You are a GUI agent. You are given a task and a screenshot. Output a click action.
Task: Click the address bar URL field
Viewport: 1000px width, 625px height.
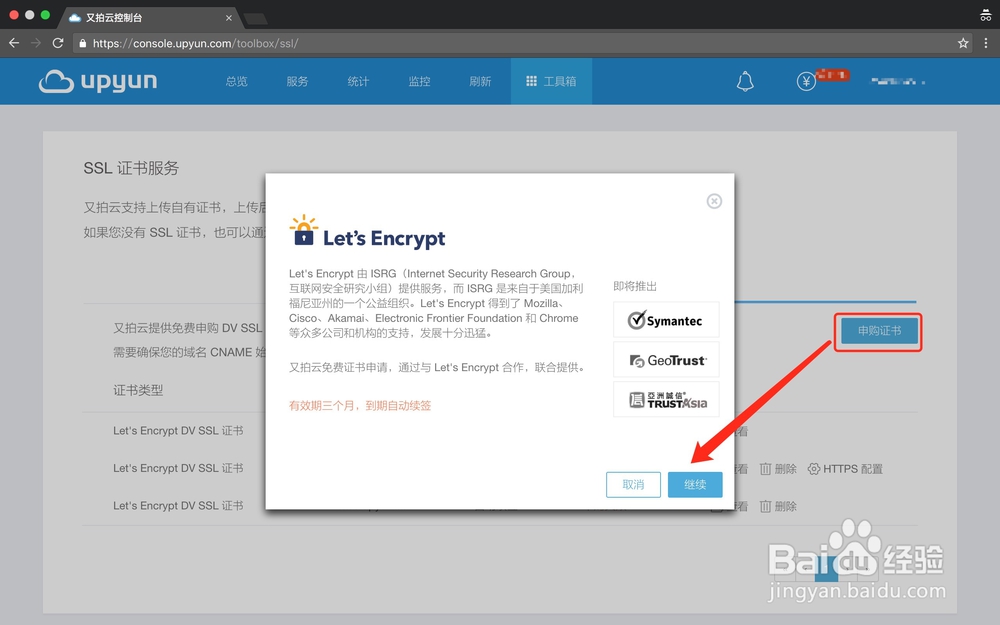pyautogui.click(x=522, y=43)
